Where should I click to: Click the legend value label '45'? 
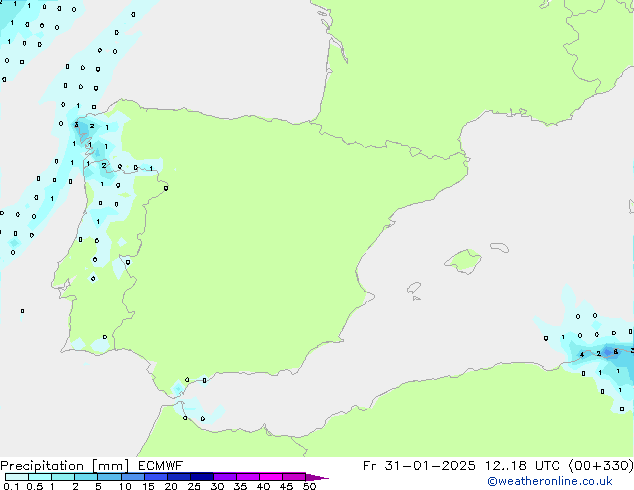pyautogui.click(x=286, y=486)
